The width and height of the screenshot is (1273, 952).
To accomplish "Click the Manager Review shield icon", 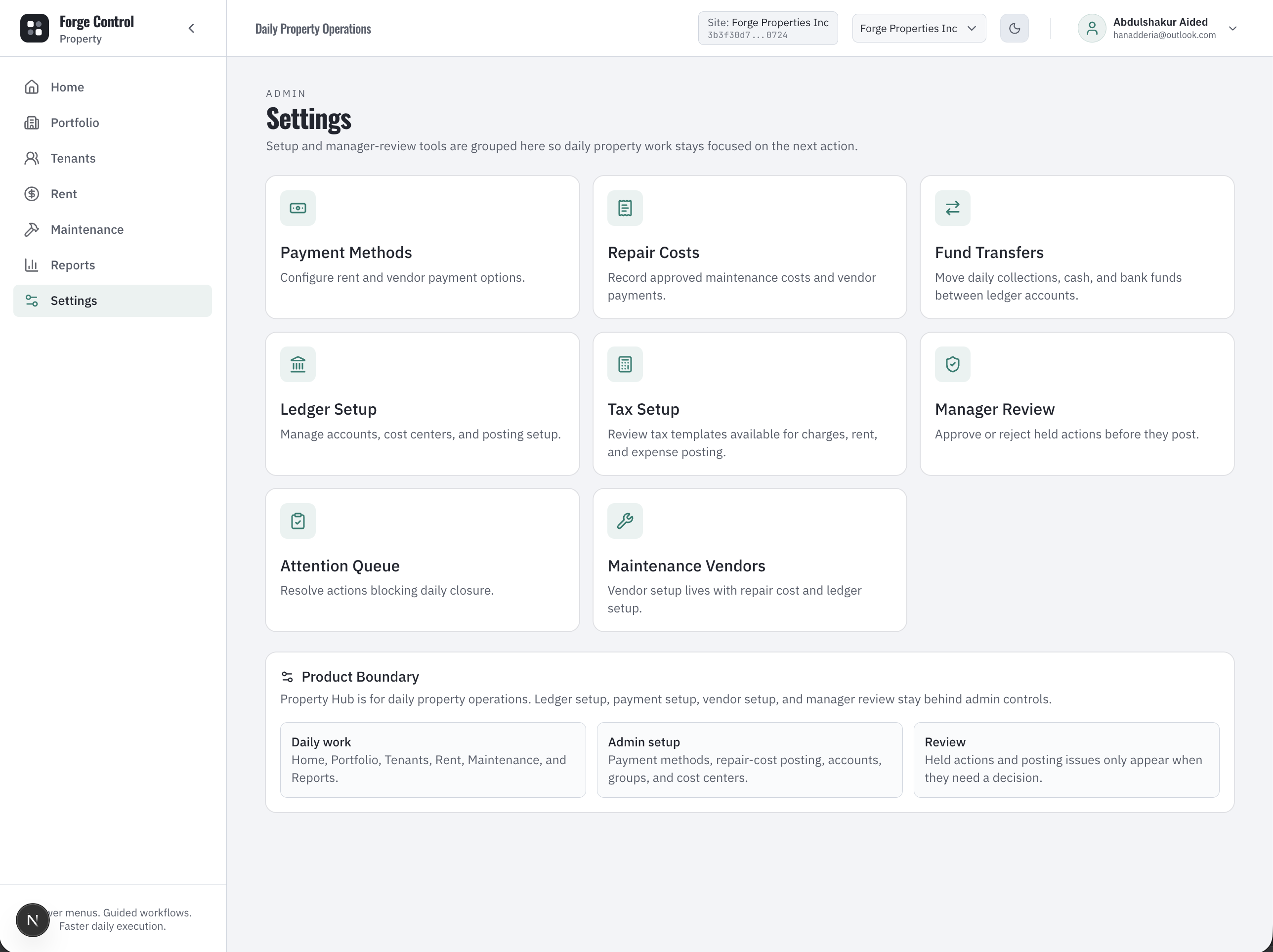I will point(952,364).
